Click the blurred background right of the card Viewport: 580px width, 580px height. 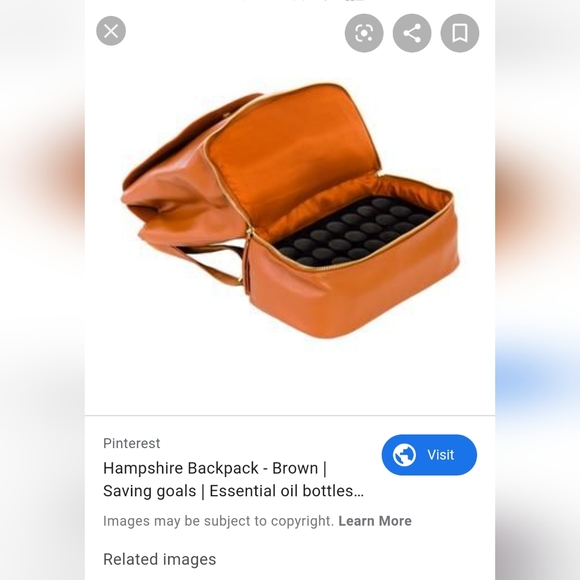[x=537, y=290]
